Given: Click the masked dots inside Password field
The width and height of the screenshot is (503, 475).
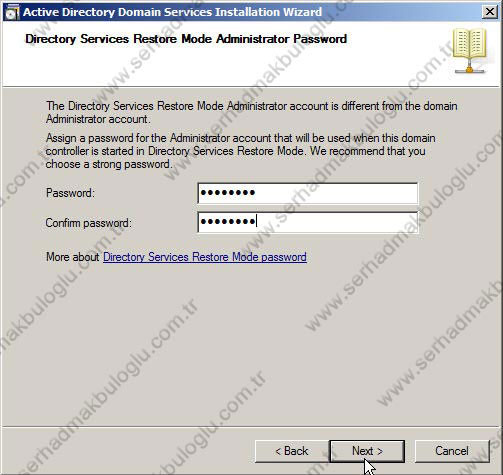Looking at the screenshot, I should (228, 193).
